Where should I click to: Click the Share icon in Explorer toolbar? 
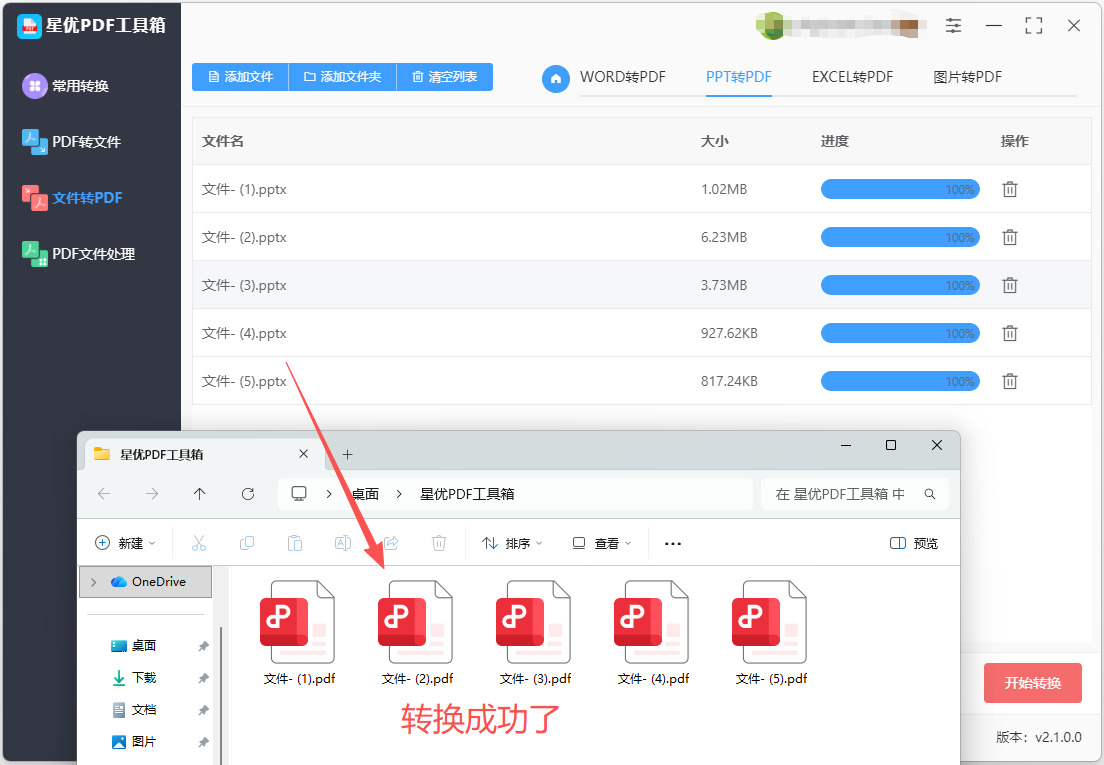(391, 543)
